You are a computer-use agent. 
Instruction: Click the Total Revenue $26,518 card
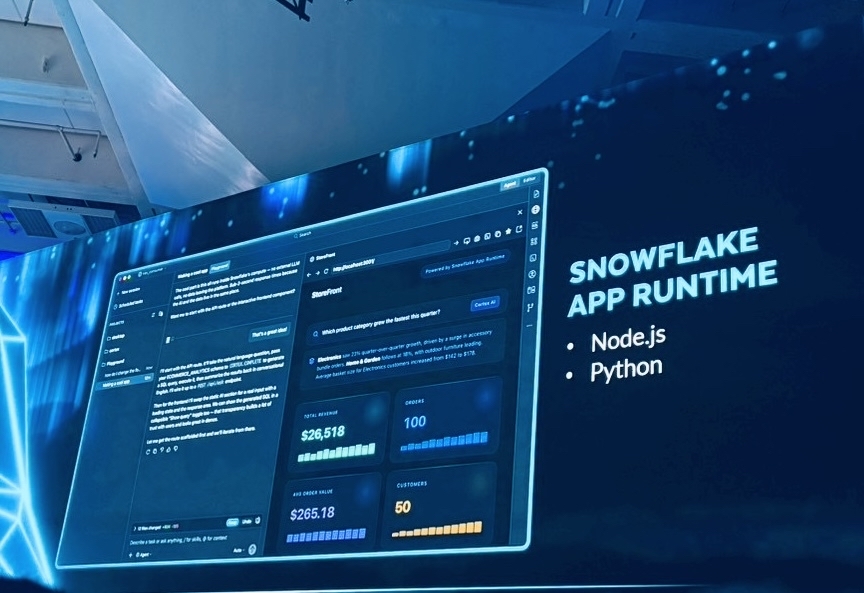(338, 434)
